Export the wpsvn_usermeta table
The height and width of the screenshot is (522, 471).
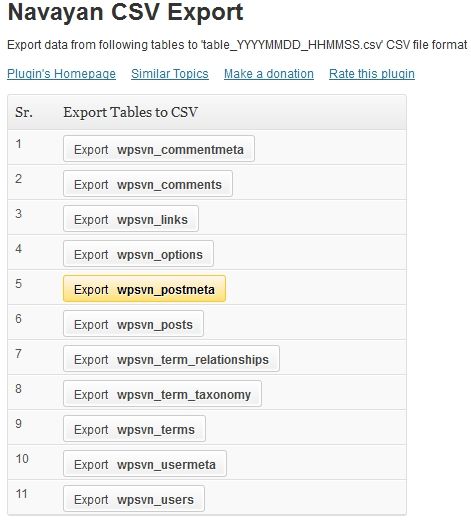click(145, 464)
